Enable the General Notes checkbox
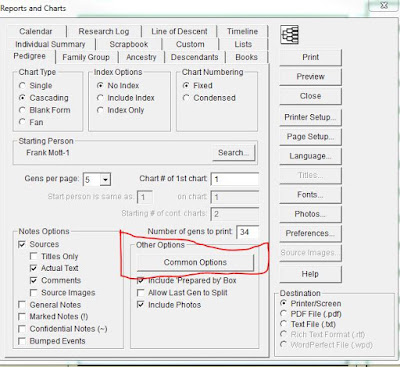 tap(22, 305)
